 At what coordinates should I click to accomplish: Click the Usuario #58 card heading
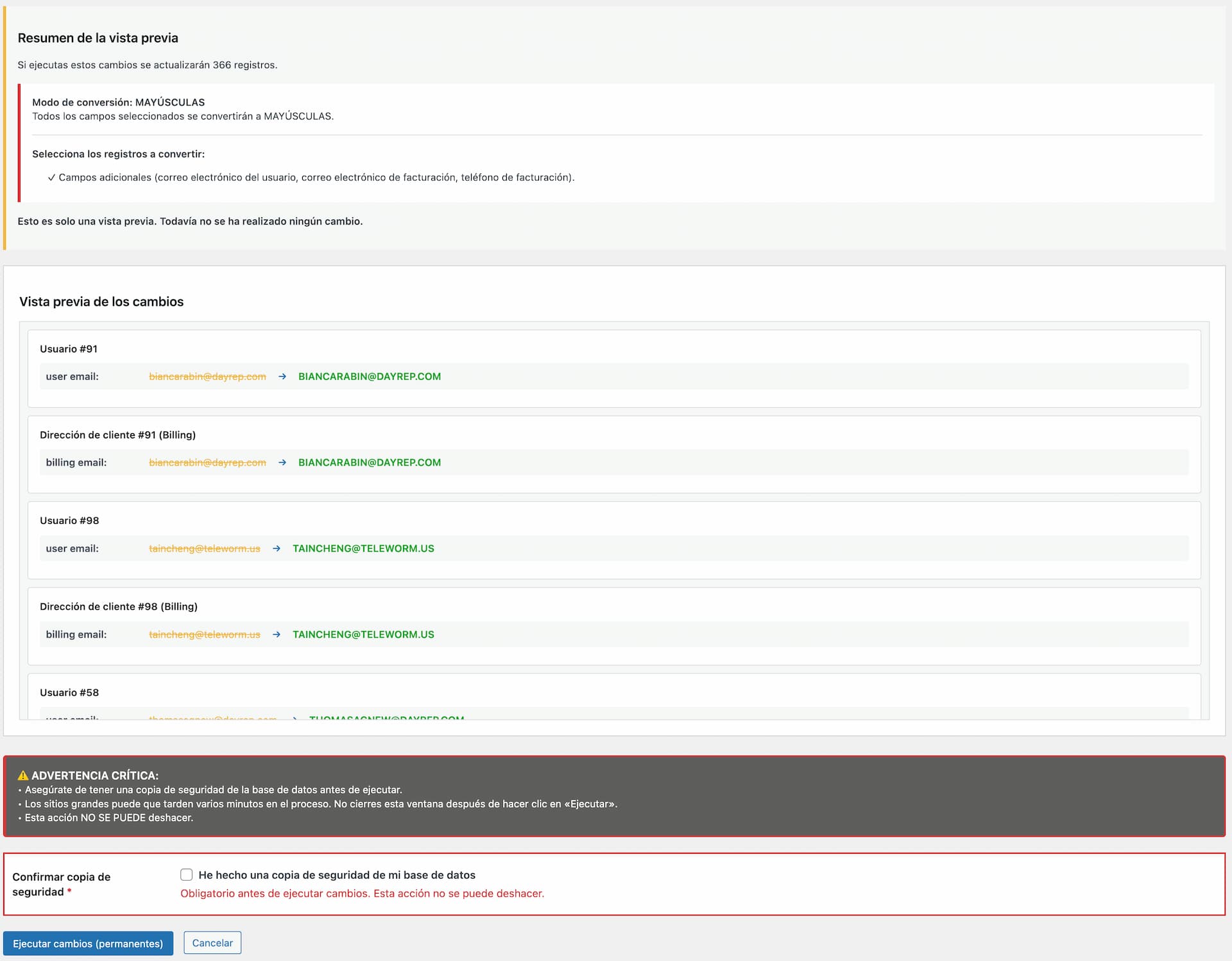point(69,692)
